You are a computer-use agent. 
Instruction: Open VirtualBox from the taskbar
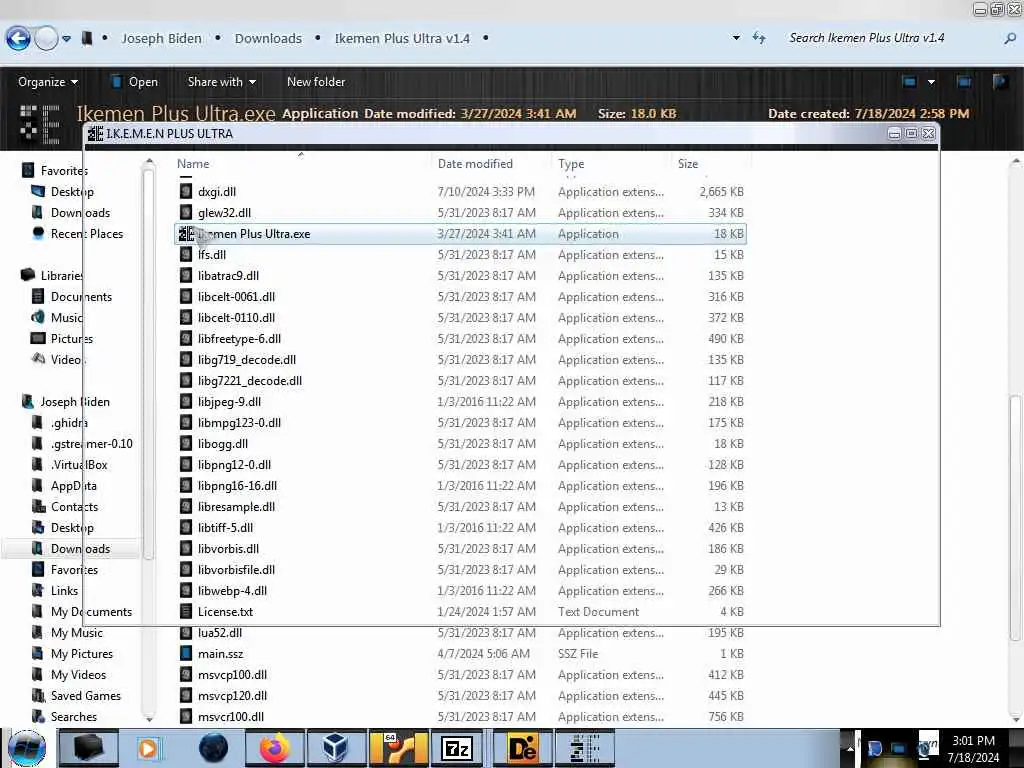335,748
